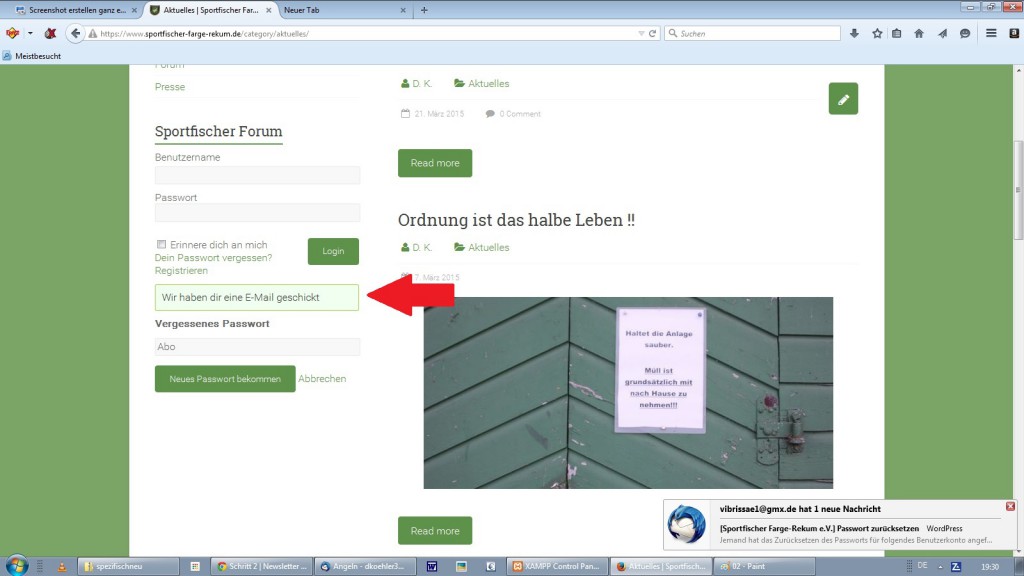This screenshot has width=1024, height=576.
Task: Click the Vergessenes Passwort field containing Abo
Action: [257, 347]
